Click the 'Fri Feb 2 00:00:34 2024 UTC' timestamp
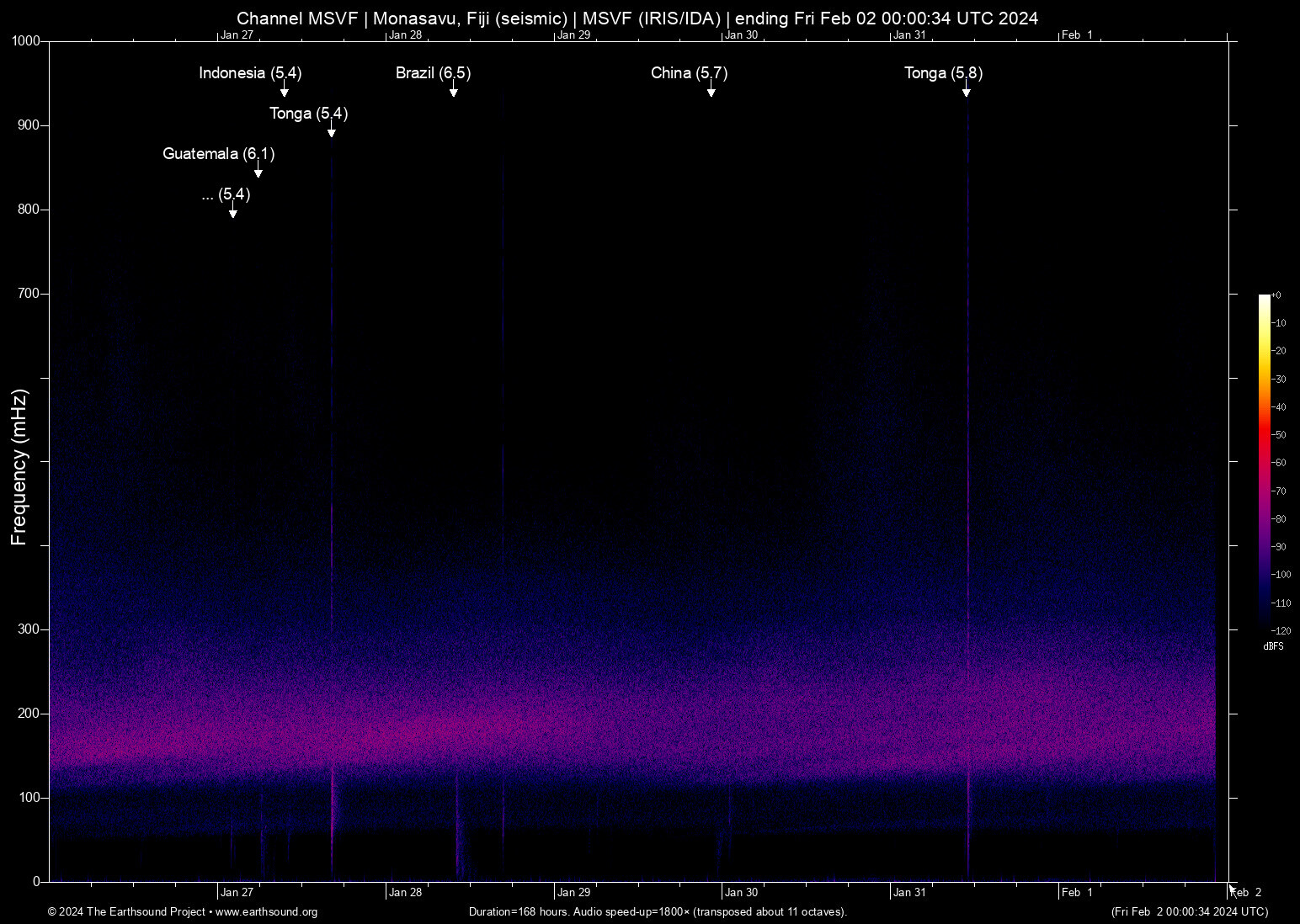The height and width of the screenshot is (924, 1300). coord(1190,912)
